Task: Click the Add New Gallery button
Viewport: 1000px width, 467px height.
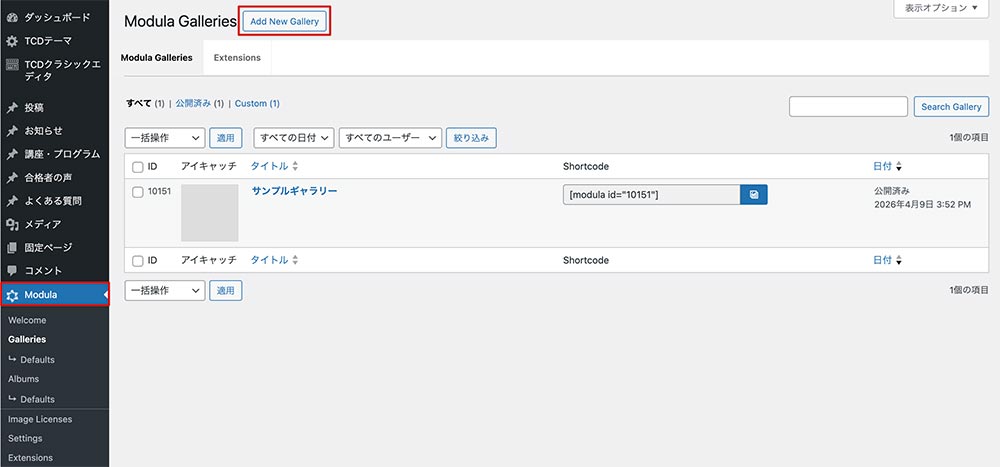Action: [x=285, y=21]
